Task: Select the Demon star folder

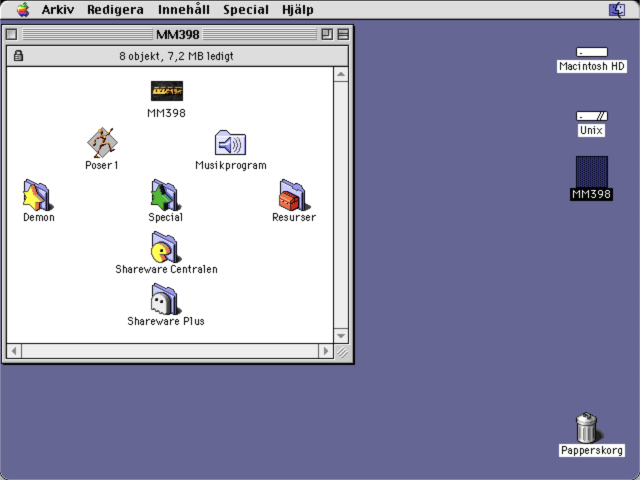Action: click(38, 195)
